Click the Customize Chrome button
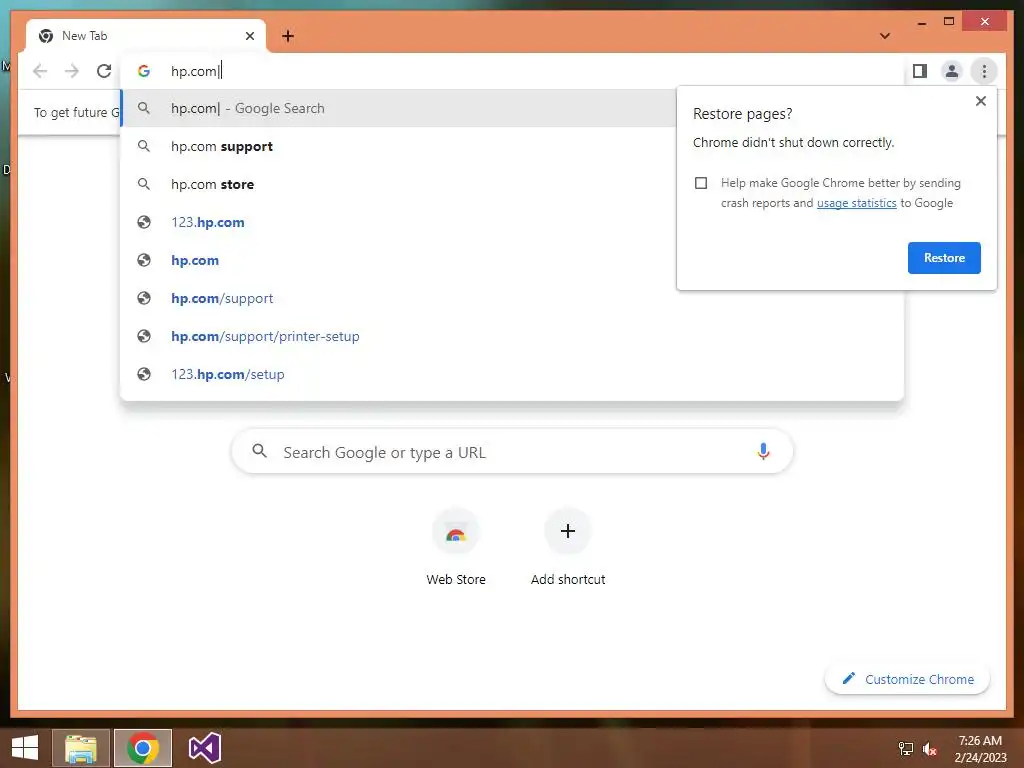The height and width of the screenshot is (768, 1024). click(907, 679)
